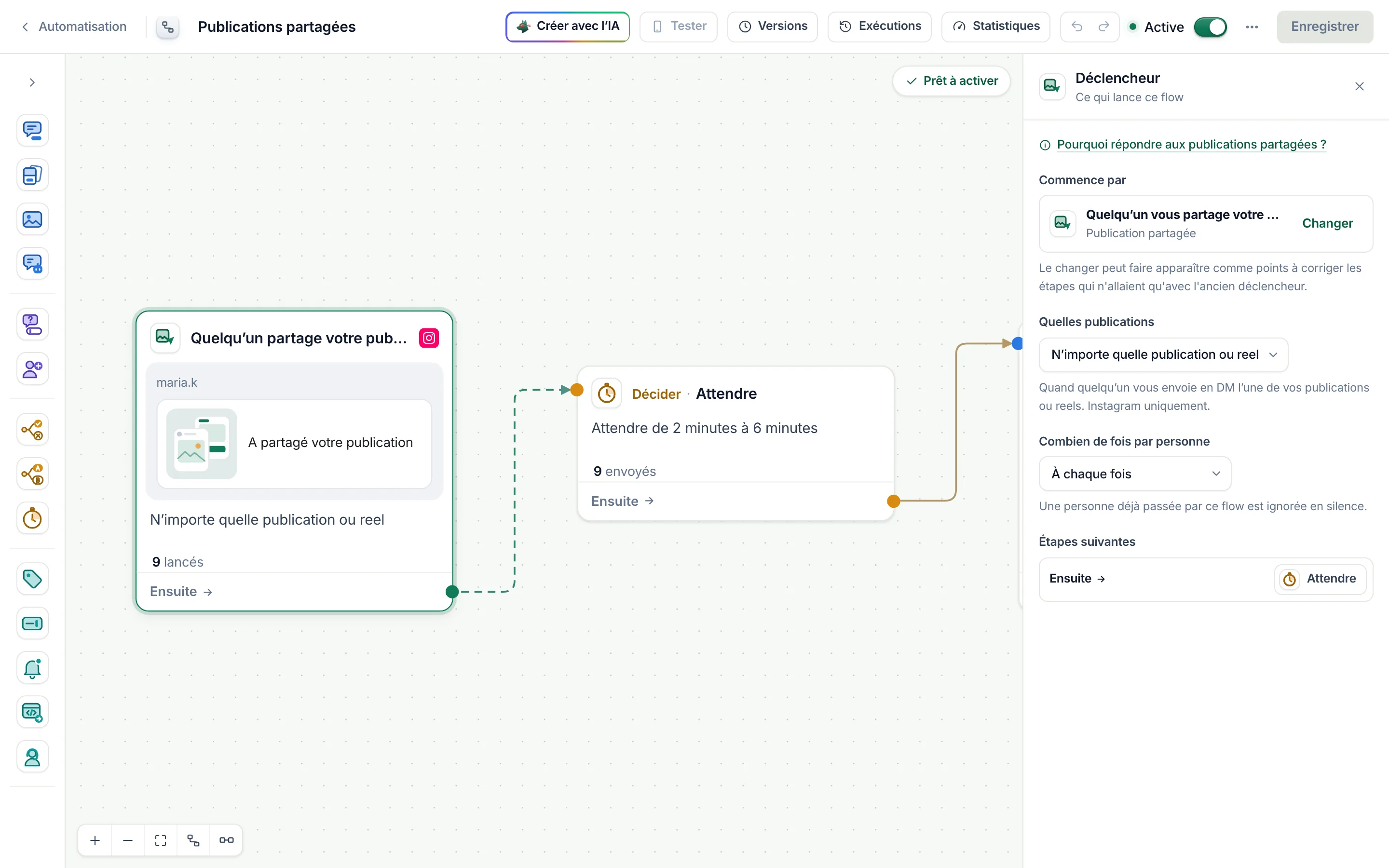This screenshot has height=868, width=1389.
Task: Add the tag block from sidebar
Action: coord(32,579)
